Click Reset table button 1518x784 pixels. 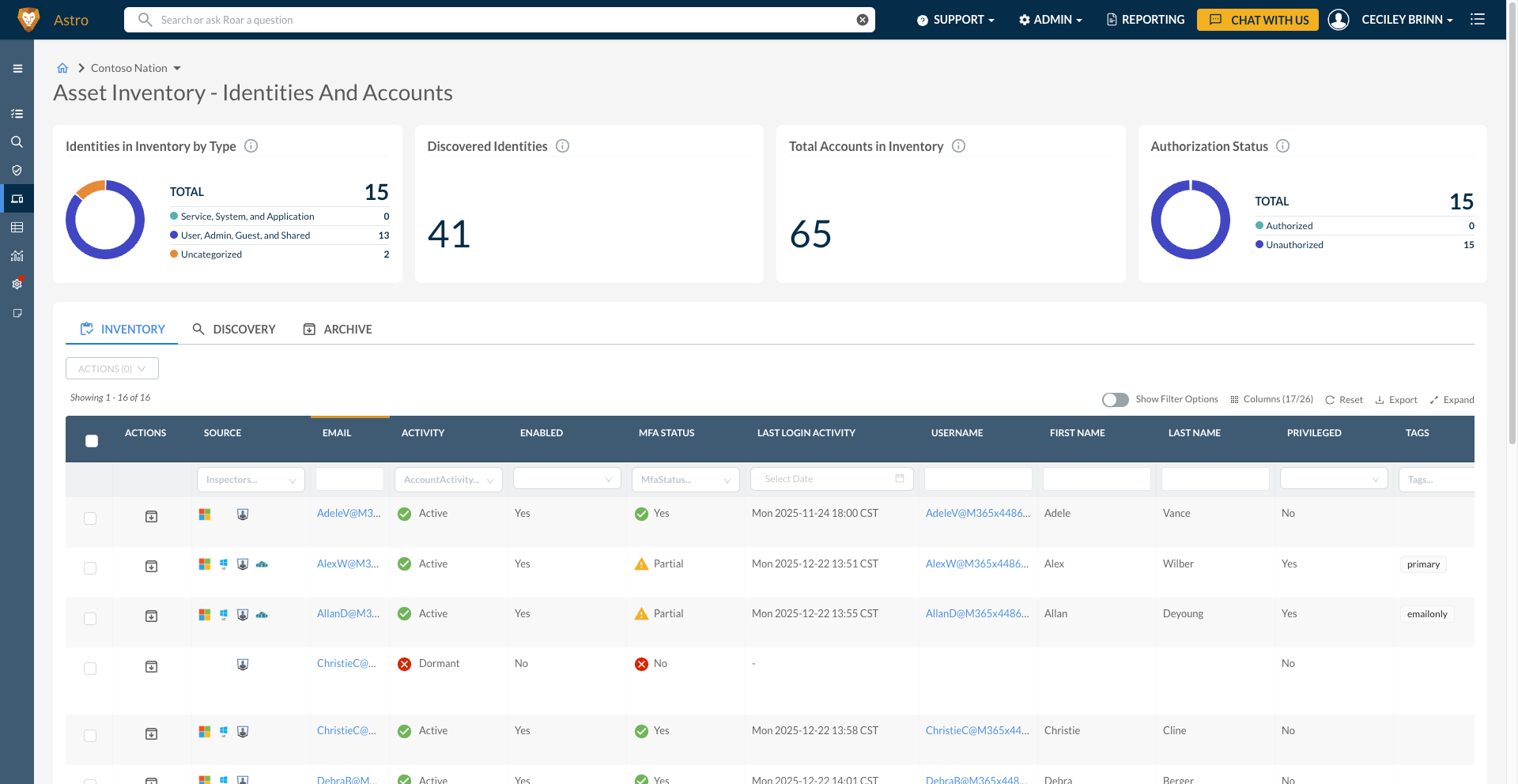[1344, 400]
